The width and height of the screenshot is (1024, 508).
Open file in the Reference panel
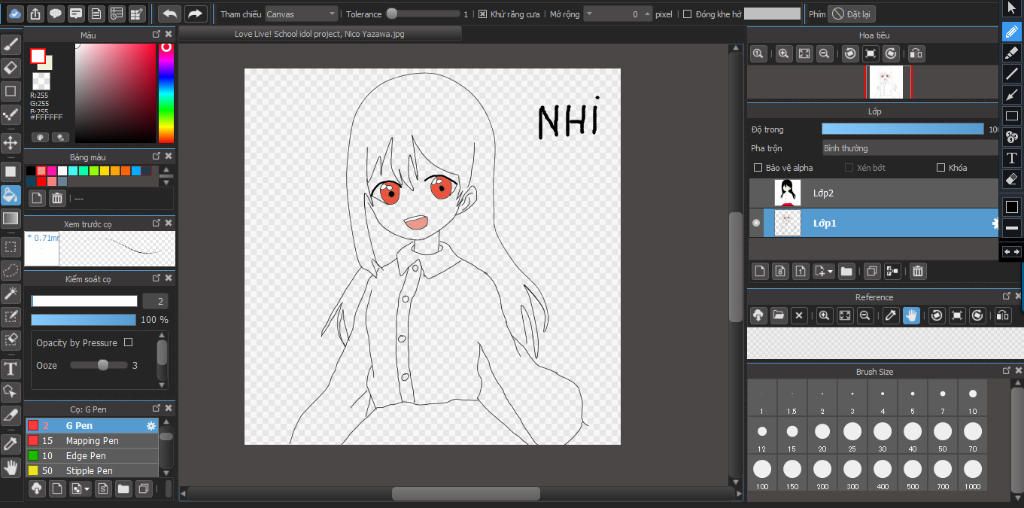click(x=778, y=315)
